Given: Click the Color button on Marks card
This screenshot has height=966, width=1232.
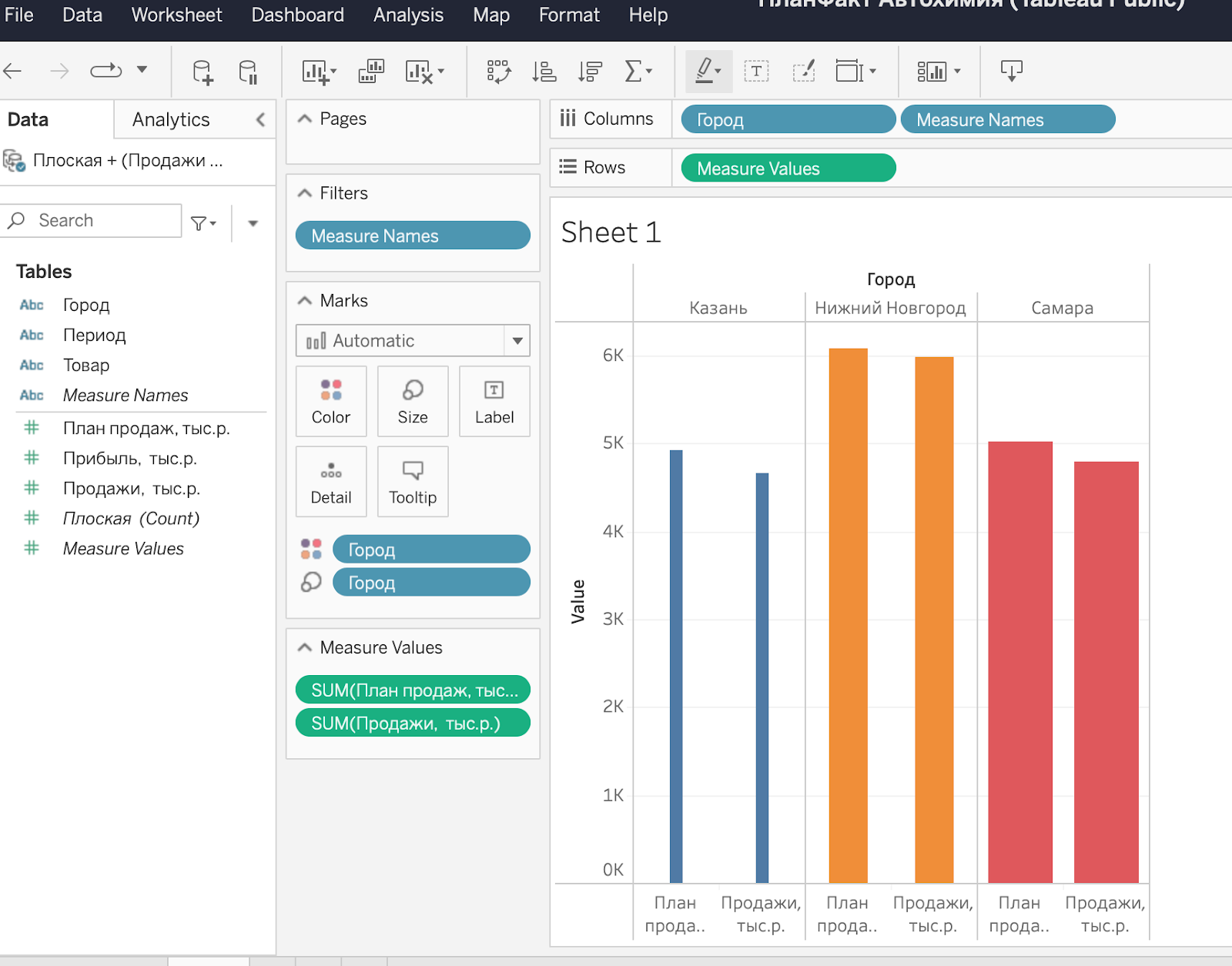Looking at the screenshot, I should [331, 402].
